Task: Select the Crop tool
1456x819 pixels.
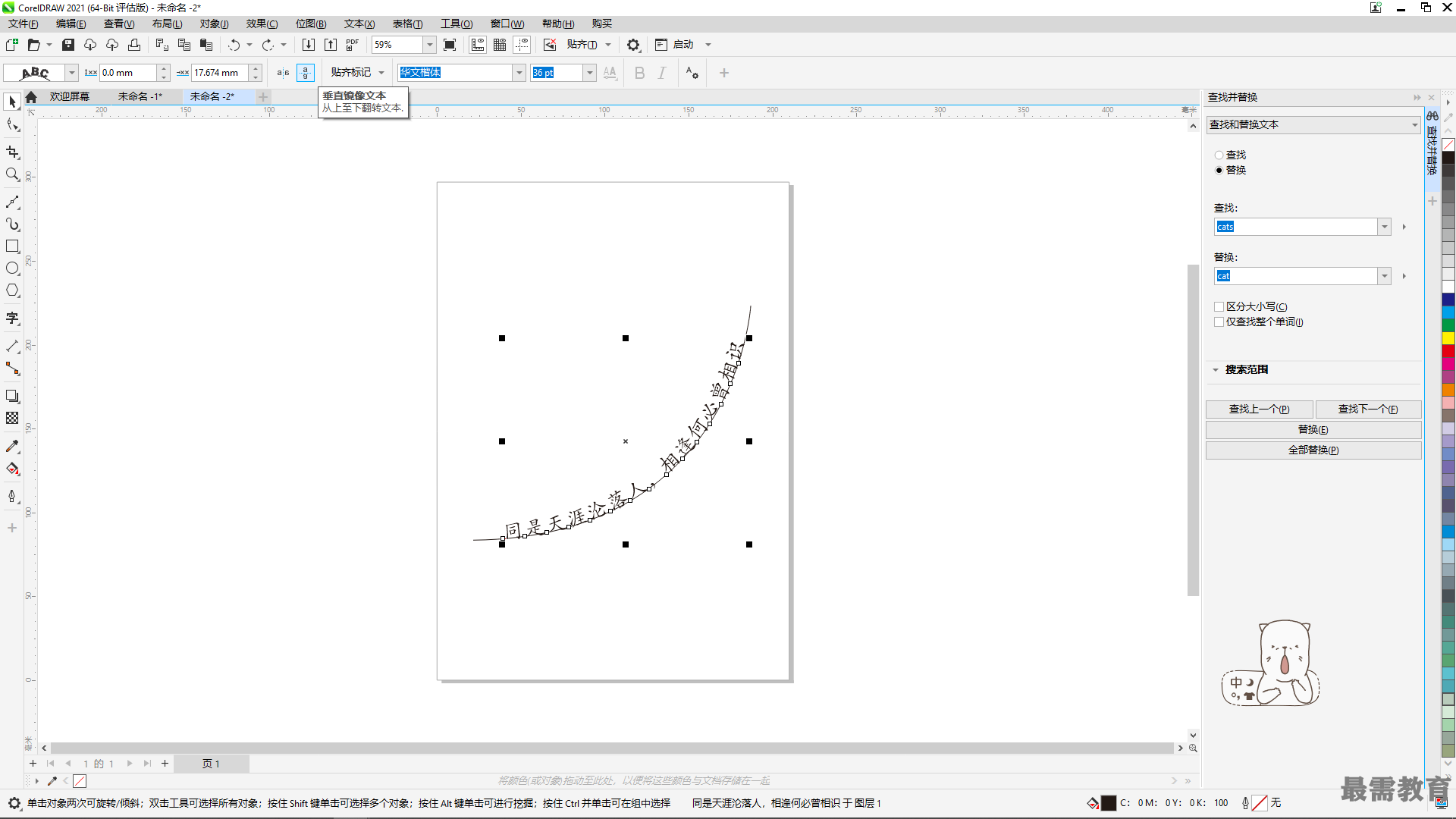Action: click(12, 152)
